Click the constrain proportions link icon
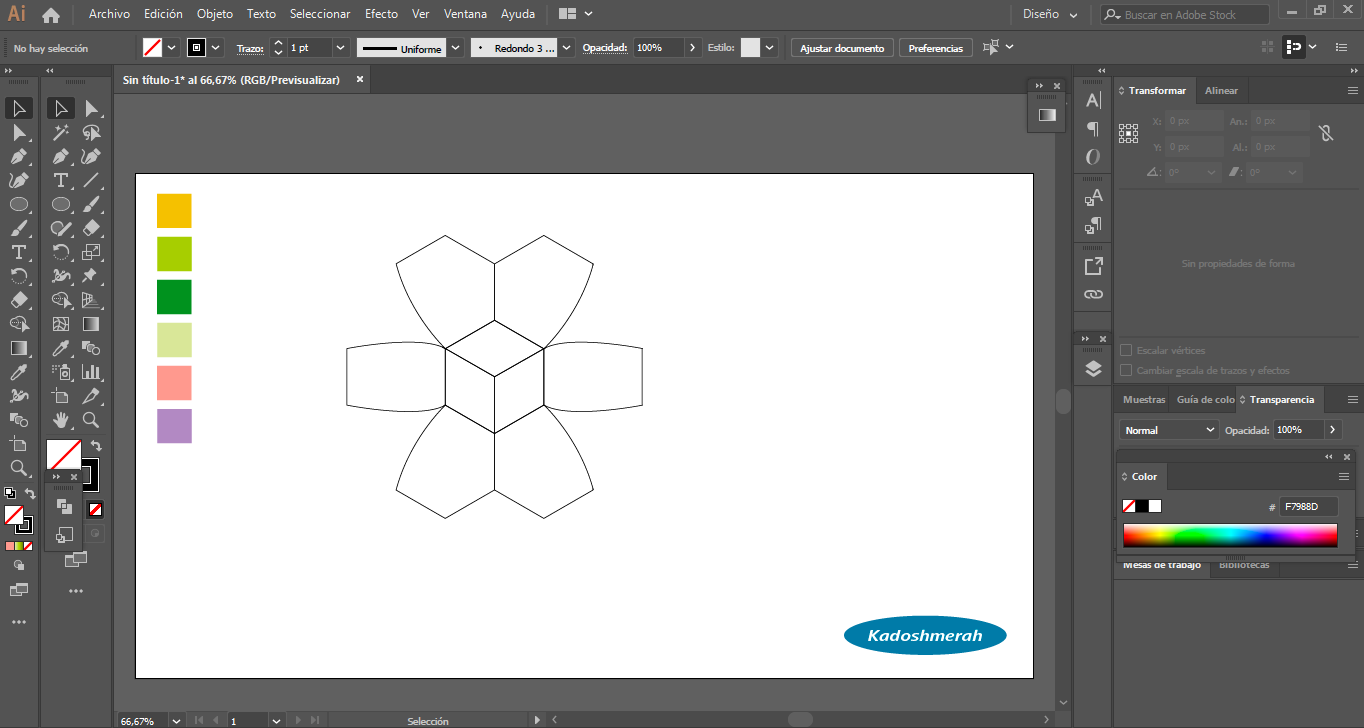 [1326, 133]
